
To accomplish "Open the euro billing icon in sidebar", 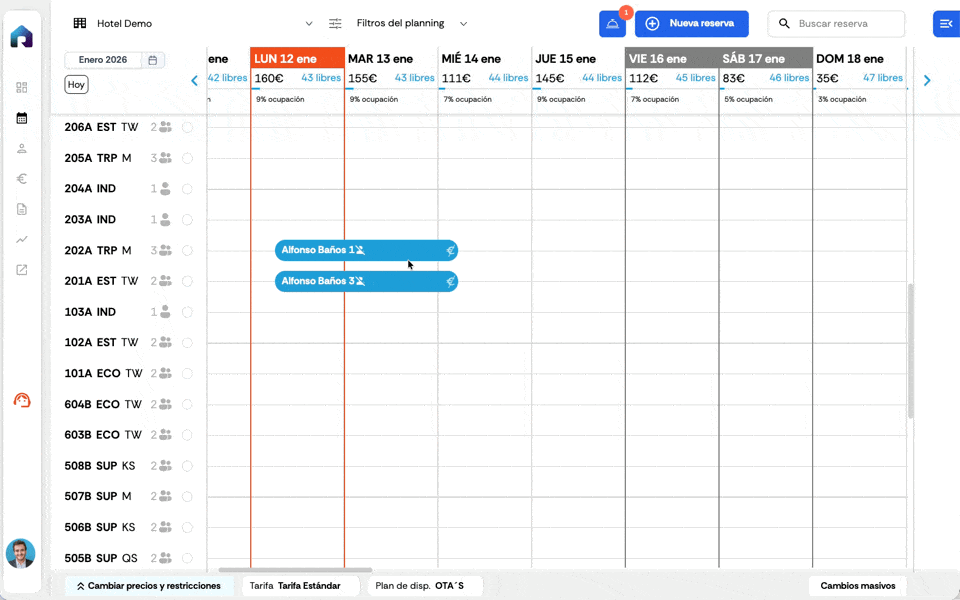I will 22,179.
